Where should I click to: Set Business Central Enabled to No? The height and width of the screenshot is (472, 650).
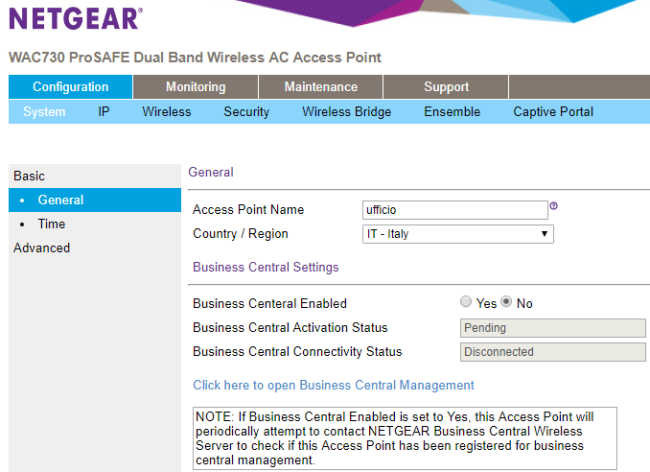[x=506, y=302]
